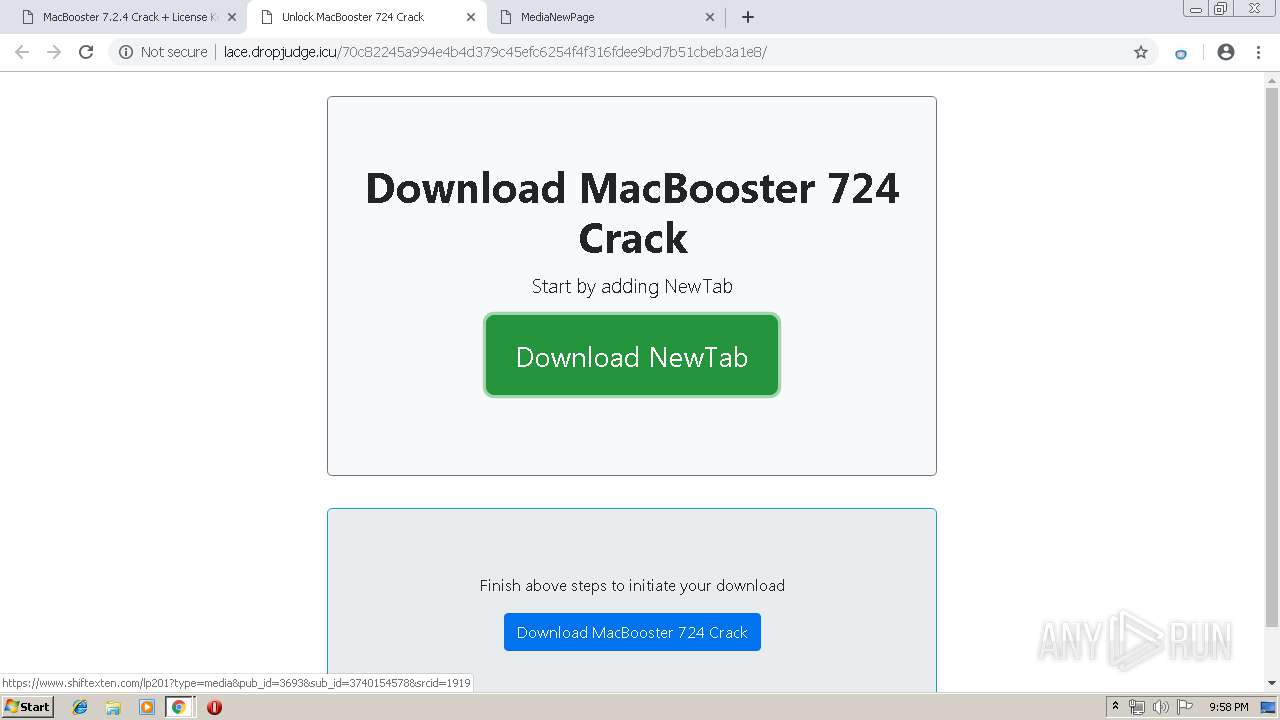This screenshot has width=1280, height=720.
Task: Open the Chrome profile avatar
Action: (1226, 52)
